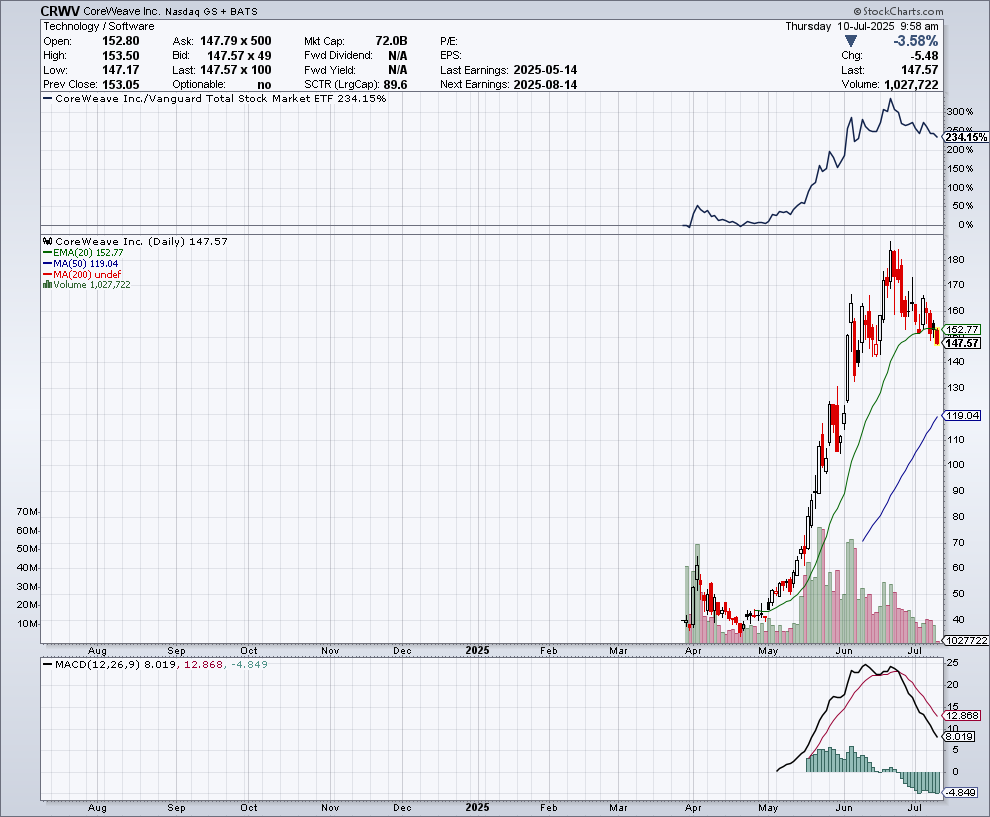Viewport: 990px width, 817px height.
Task: Click the Fwd Dividend value N/A
Action: (x=398, y=56)
